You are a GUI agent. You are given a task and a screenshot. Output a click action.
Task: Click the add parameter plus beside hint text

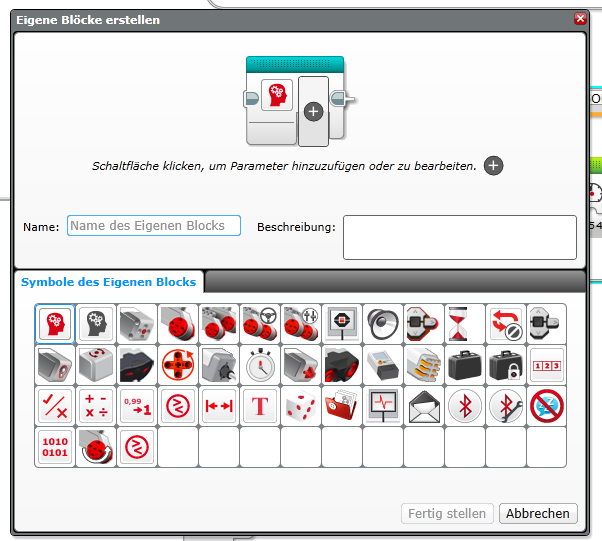(x=493, y=166)
